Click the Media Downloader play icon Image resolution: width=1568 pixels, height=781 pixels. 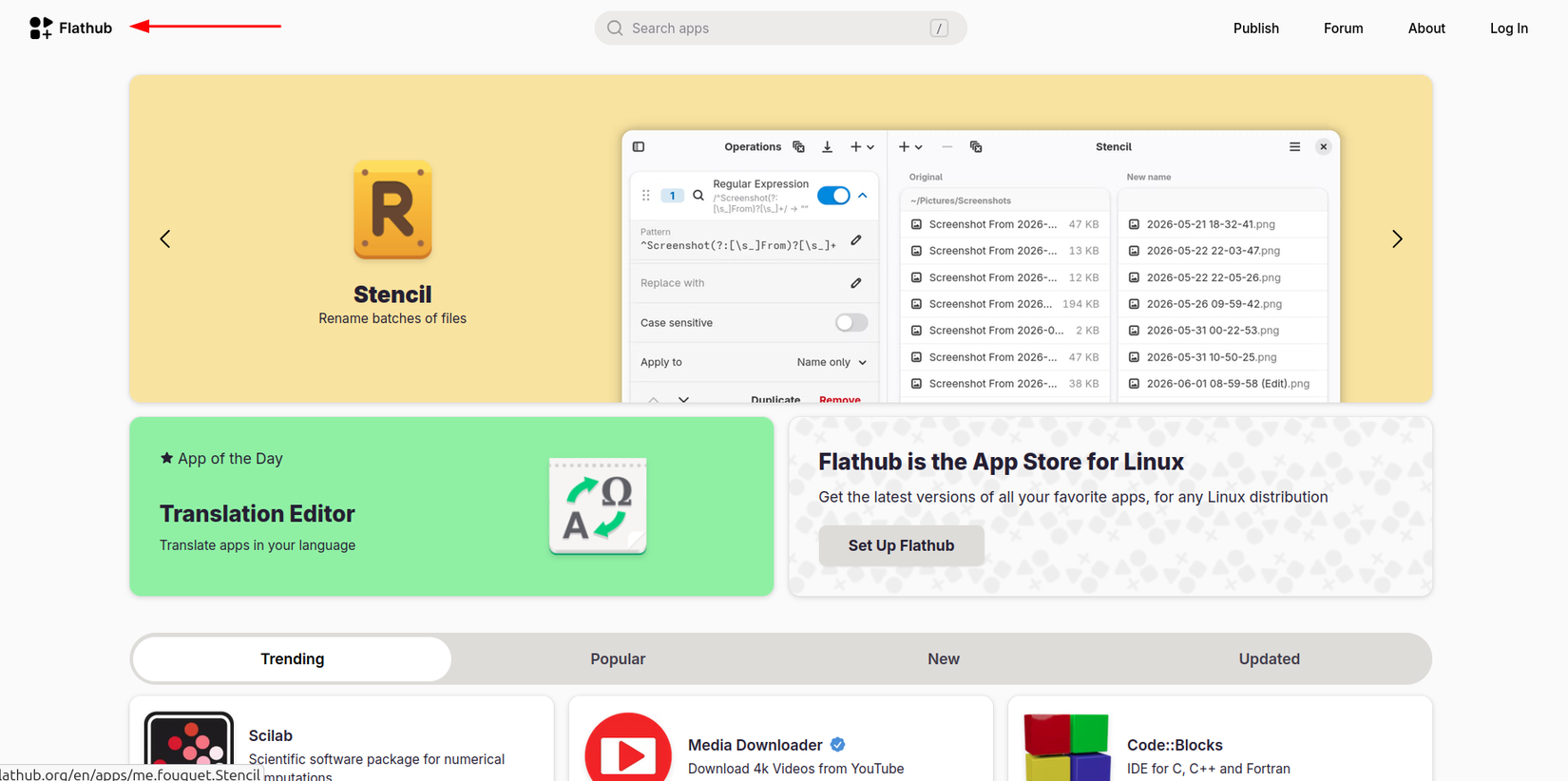(628, 747)
